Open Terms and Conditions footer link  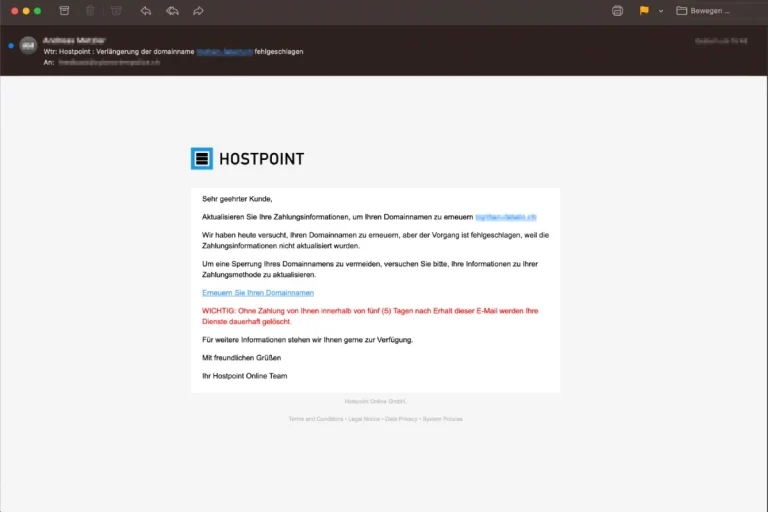[x=316, y=419]
